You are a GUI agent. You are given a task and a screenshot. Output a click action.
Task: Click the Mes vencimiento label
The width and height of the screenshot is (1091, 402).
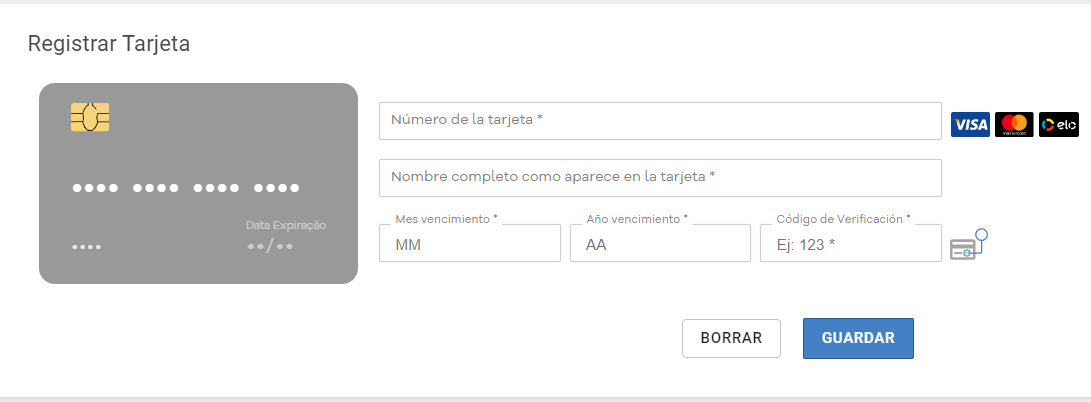(x=447, y=218)
